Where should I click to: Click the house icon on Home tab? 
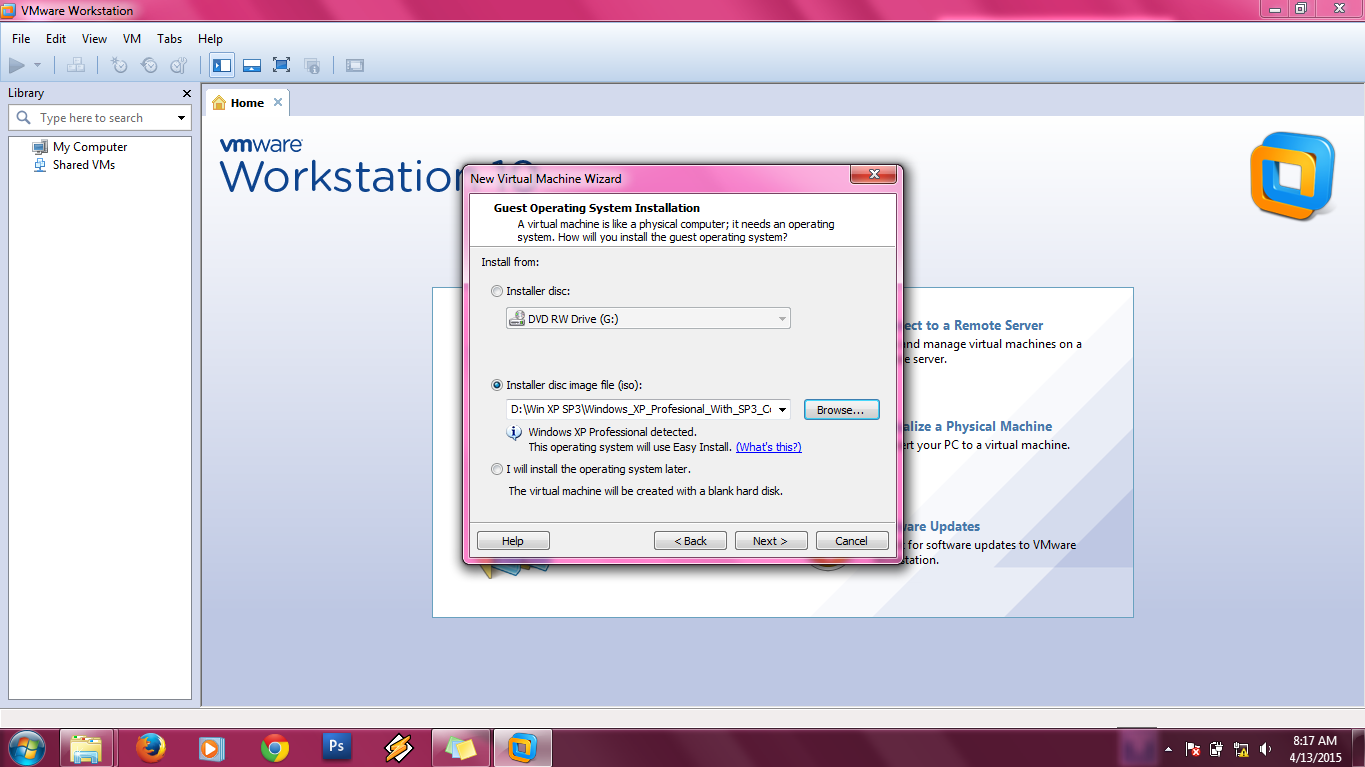click(219, 102)
